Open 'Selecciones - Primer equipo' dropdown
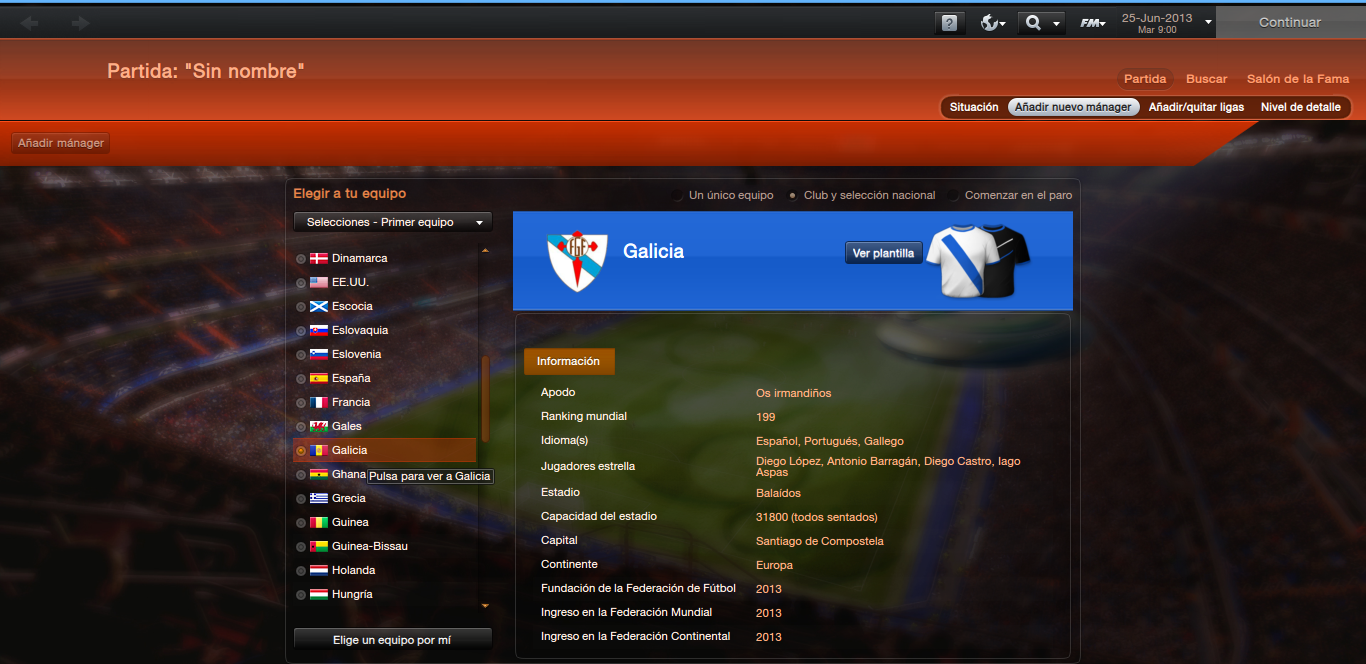1366x664 pixels. point(393,222)
